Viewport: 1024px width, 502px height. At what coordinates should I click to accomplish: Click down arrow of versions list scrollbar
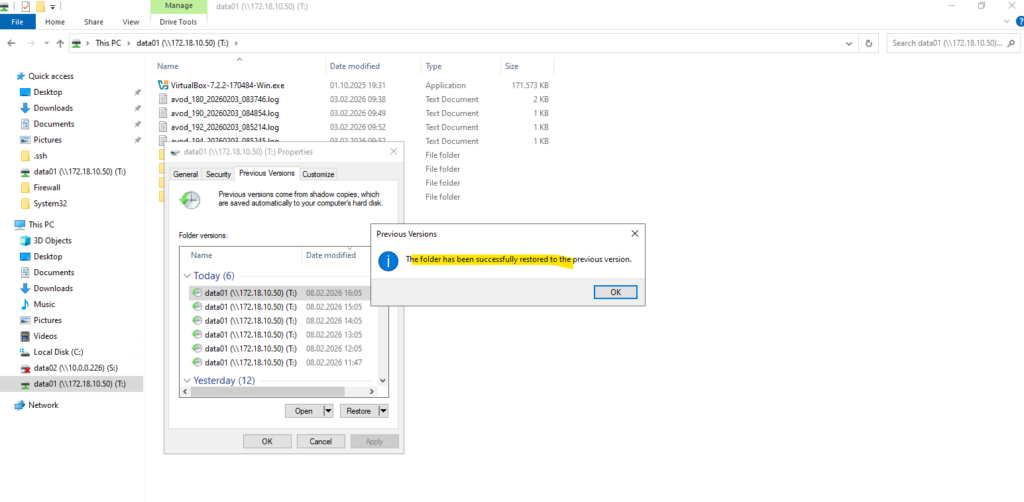383,381
